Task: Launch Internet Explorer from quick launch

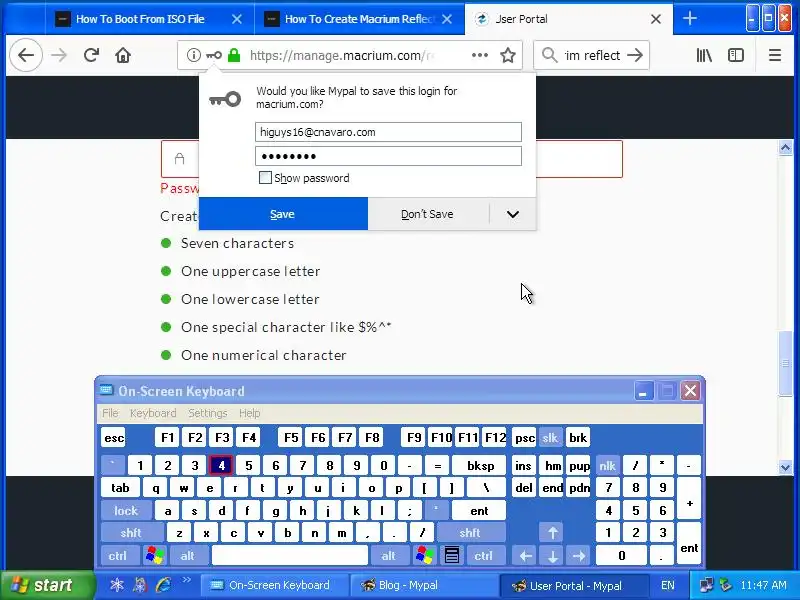Action: tap(163, 585)
